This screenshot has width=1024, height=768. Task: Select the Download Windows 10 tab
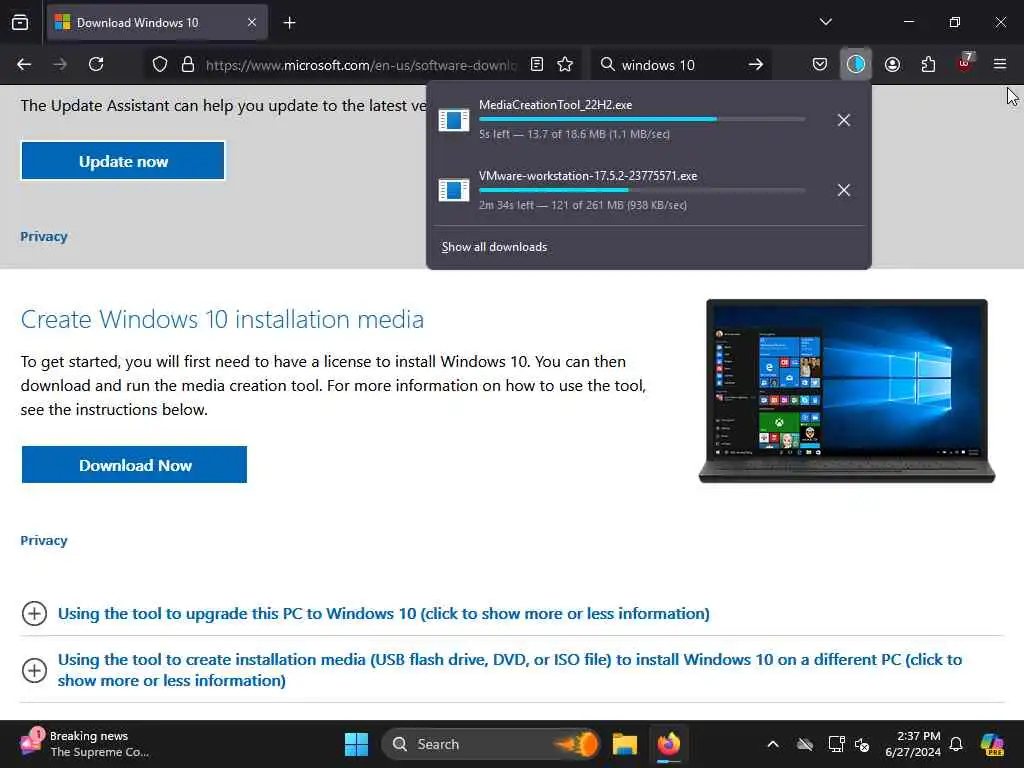pyautogui.click(x=157, y=23)
